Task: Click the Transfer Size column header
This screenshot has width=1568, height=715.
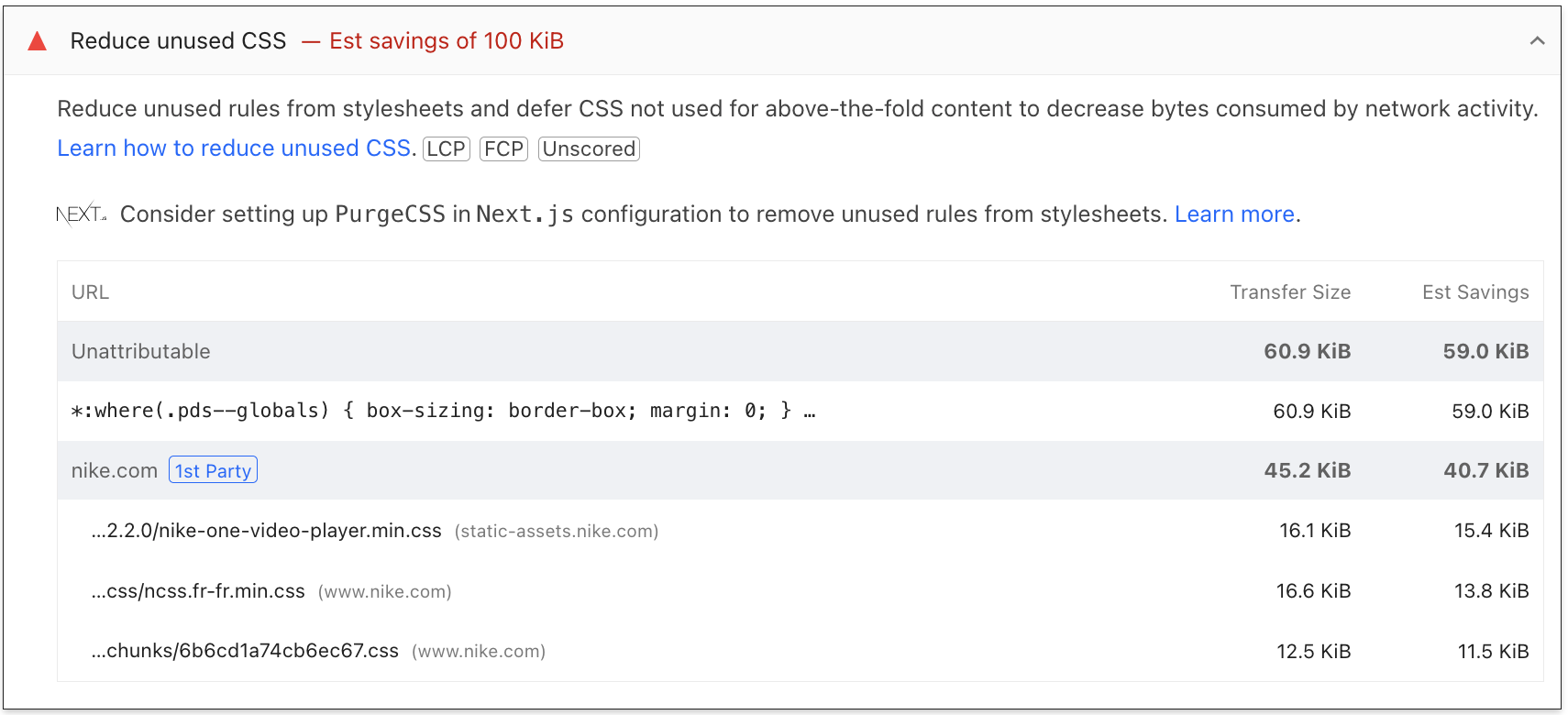Action: coord(1289,291)
